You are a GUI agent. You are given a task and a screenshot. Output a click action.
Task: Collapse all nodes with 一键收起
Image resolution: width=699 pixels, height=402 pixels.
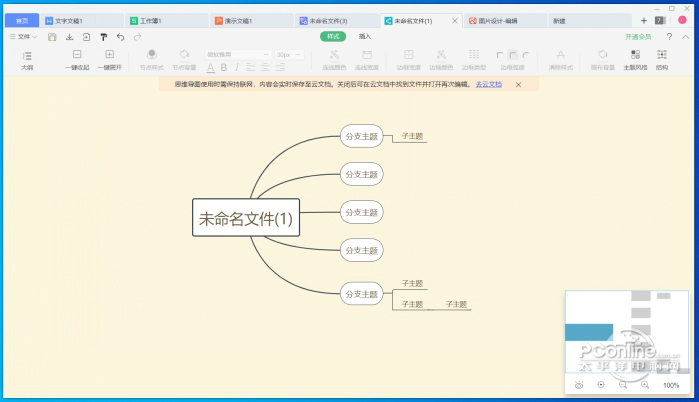point(77,61)
